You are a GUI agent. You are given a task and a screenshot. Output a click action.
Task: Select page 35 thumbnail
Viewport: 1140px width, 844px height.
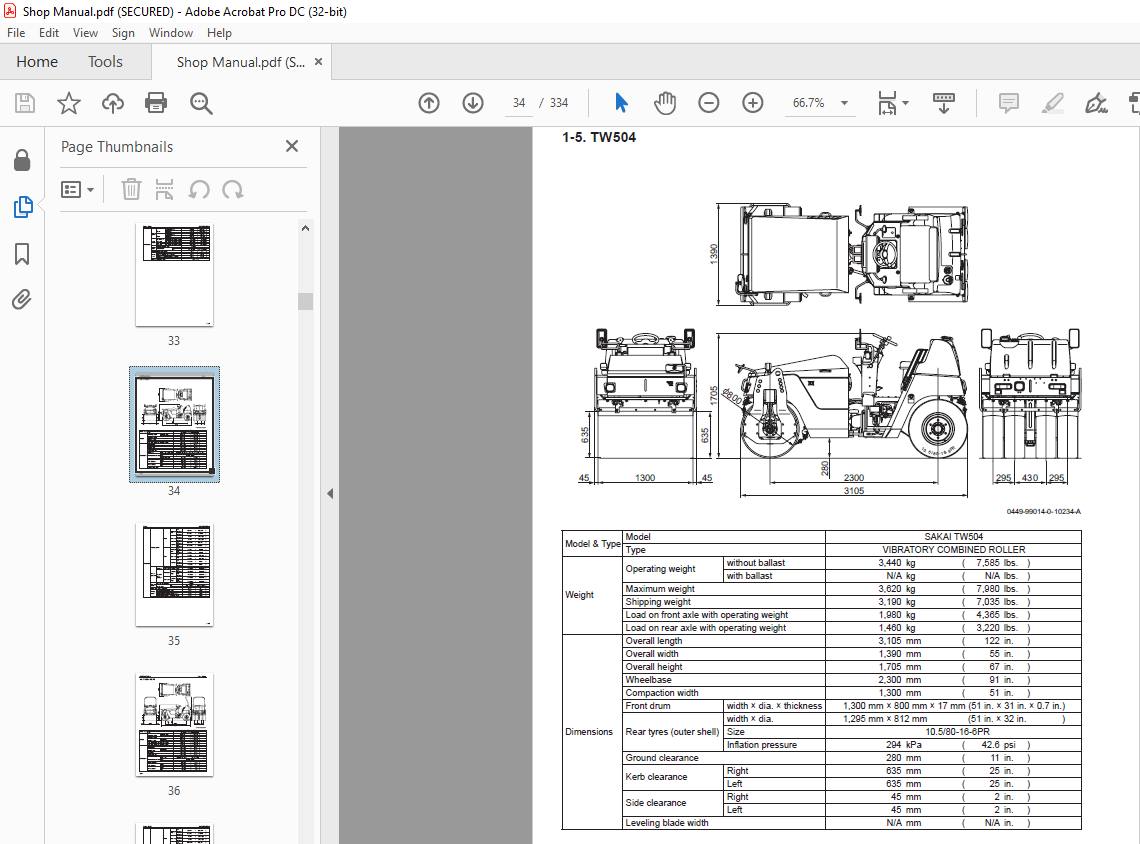point(174,574)
